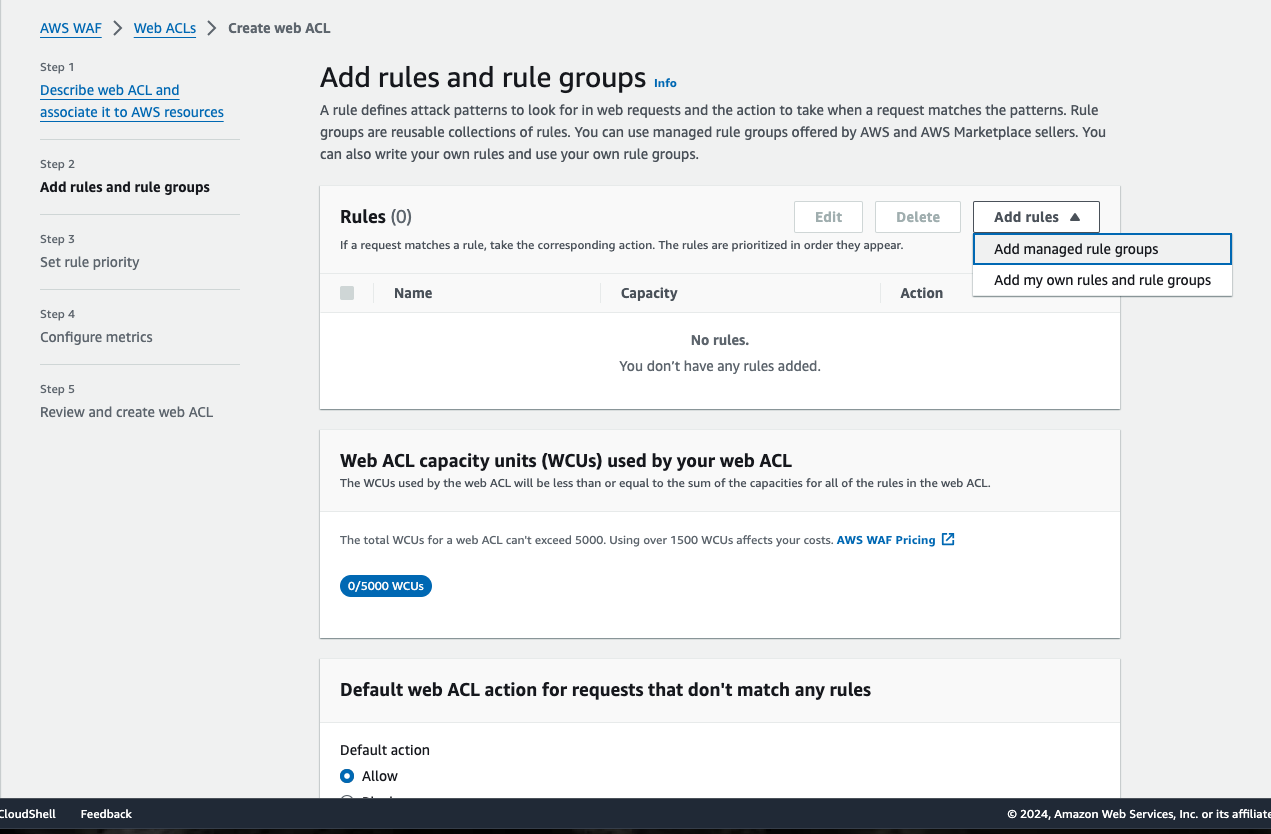This screenshot has width=1271, height=834.
Task: Click the external link icon beside AWS WAF Pricing
Action: click(948, 540)
